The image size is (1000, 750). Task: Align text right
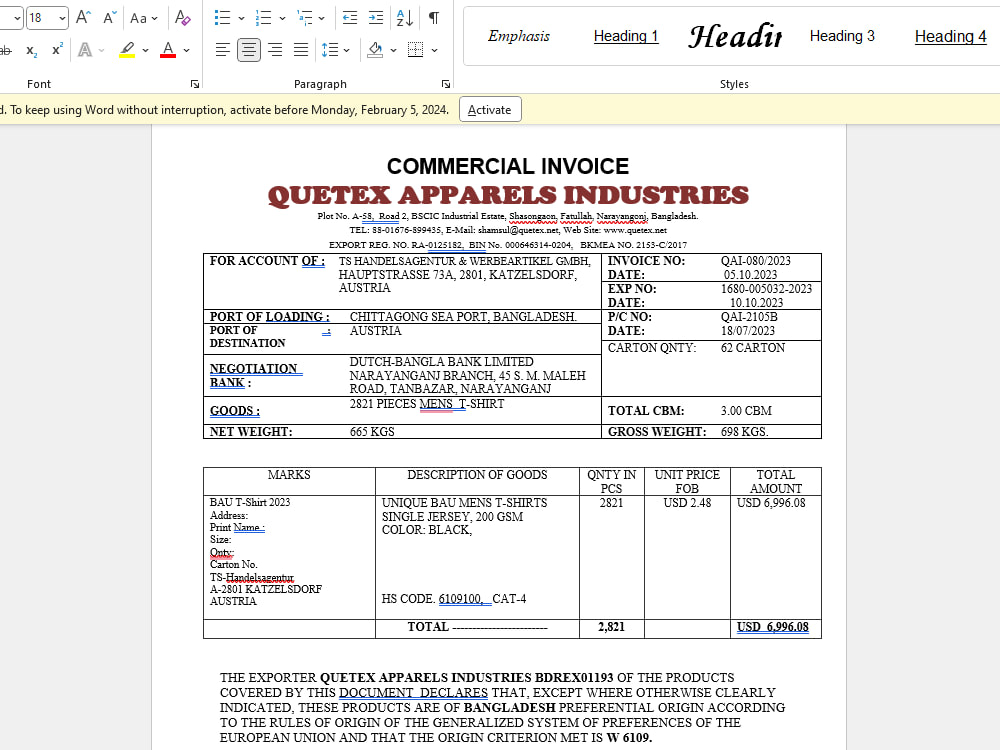coord(275,50)
